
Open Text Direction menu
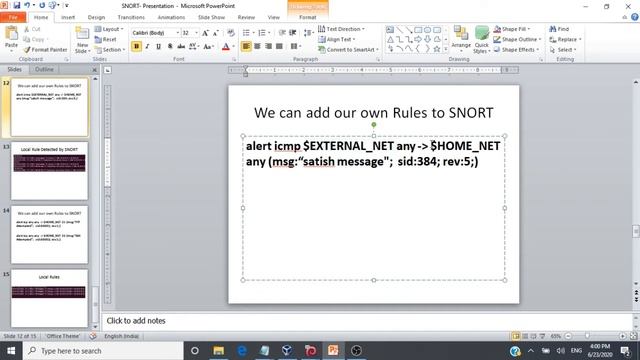pos(341,29)
